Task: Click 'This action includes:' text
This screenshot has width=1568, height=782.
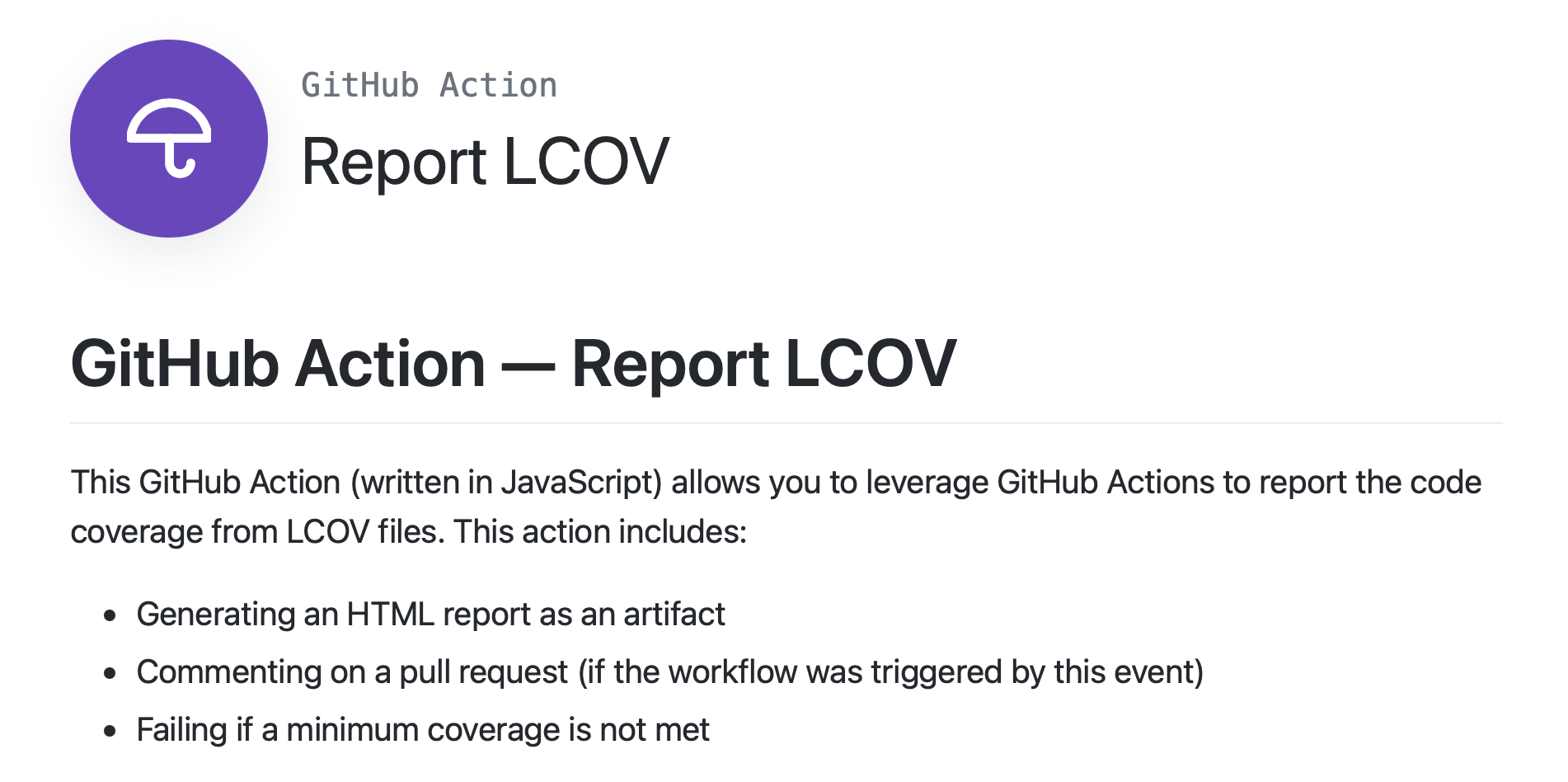Action: point(600,532)
